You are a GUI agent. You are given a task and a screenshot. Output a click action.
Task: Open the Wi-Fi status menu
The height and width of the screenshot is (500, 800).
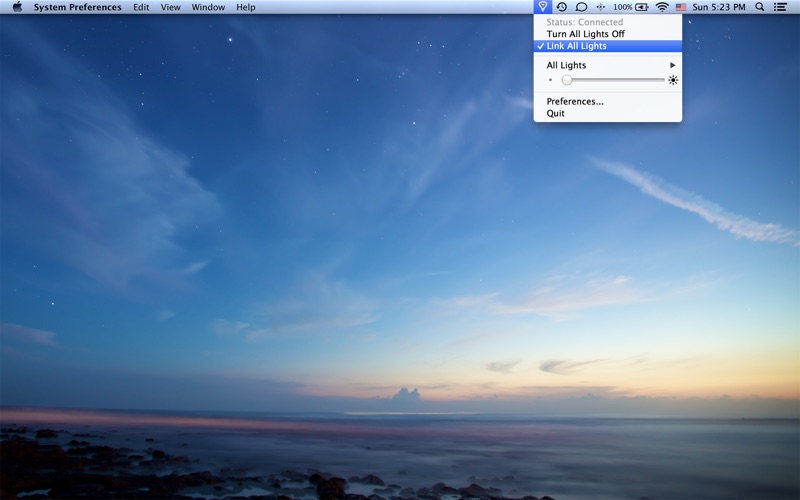[662, 7]
